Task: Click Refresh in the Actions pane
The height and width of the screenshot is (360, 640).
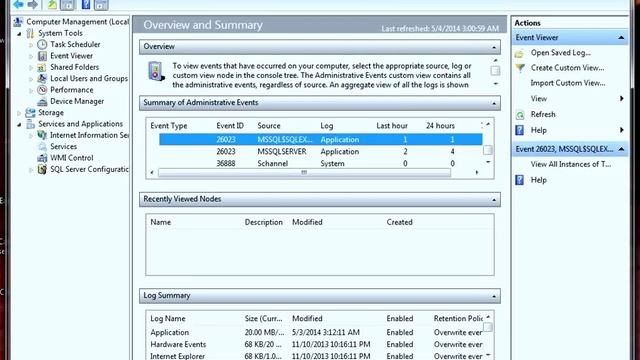Action: click(x=543, y=114)
